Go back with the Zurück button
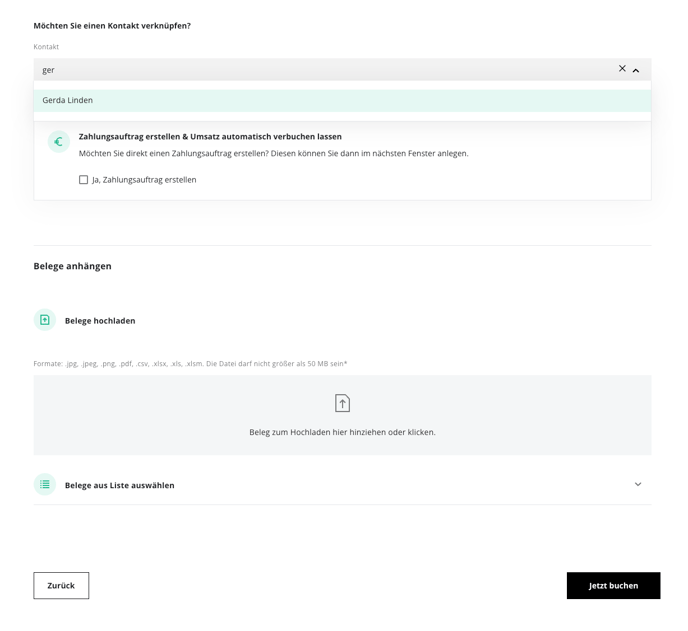The width and height of the screenshot is (688, 631). pyautogui.click(x=61, y=585)
